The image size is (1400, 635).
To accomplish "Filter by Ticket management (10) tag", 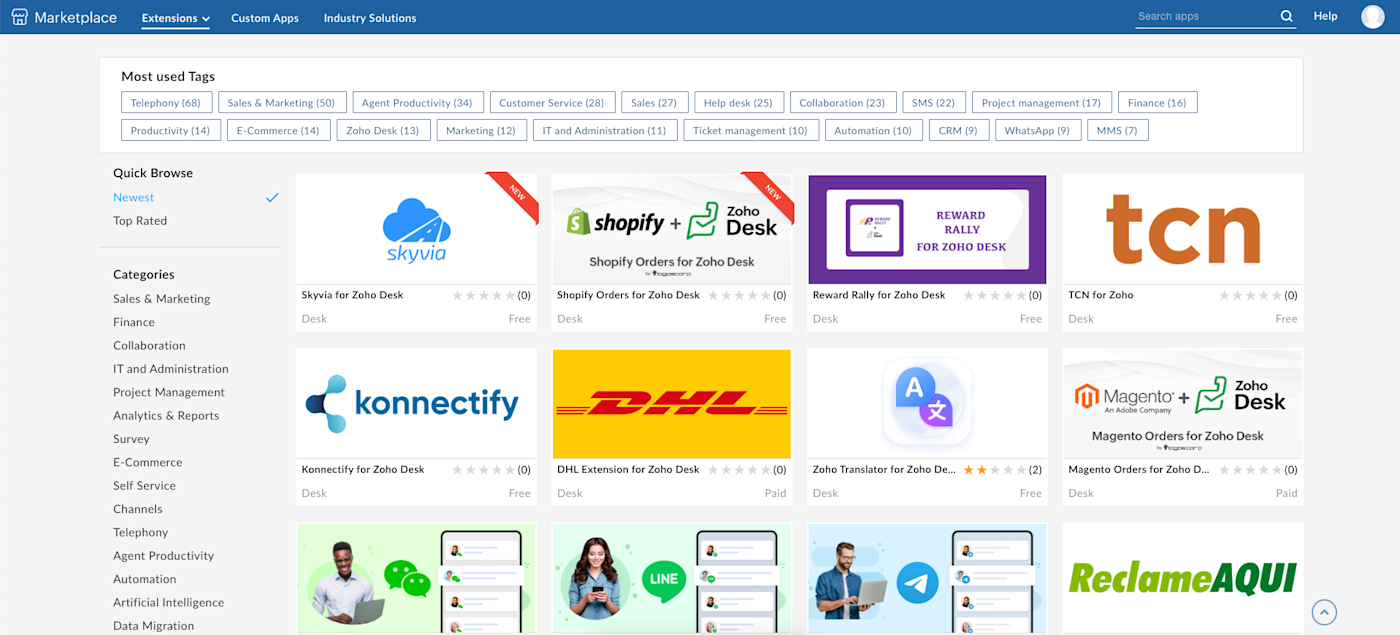I will tap(751, 130).
